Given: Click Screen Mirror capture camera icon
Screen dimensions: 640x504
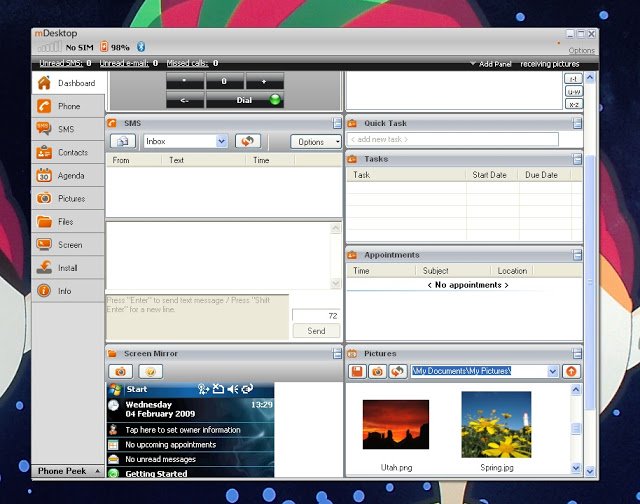Looking at the screenshot, I should tap(120, 372).
